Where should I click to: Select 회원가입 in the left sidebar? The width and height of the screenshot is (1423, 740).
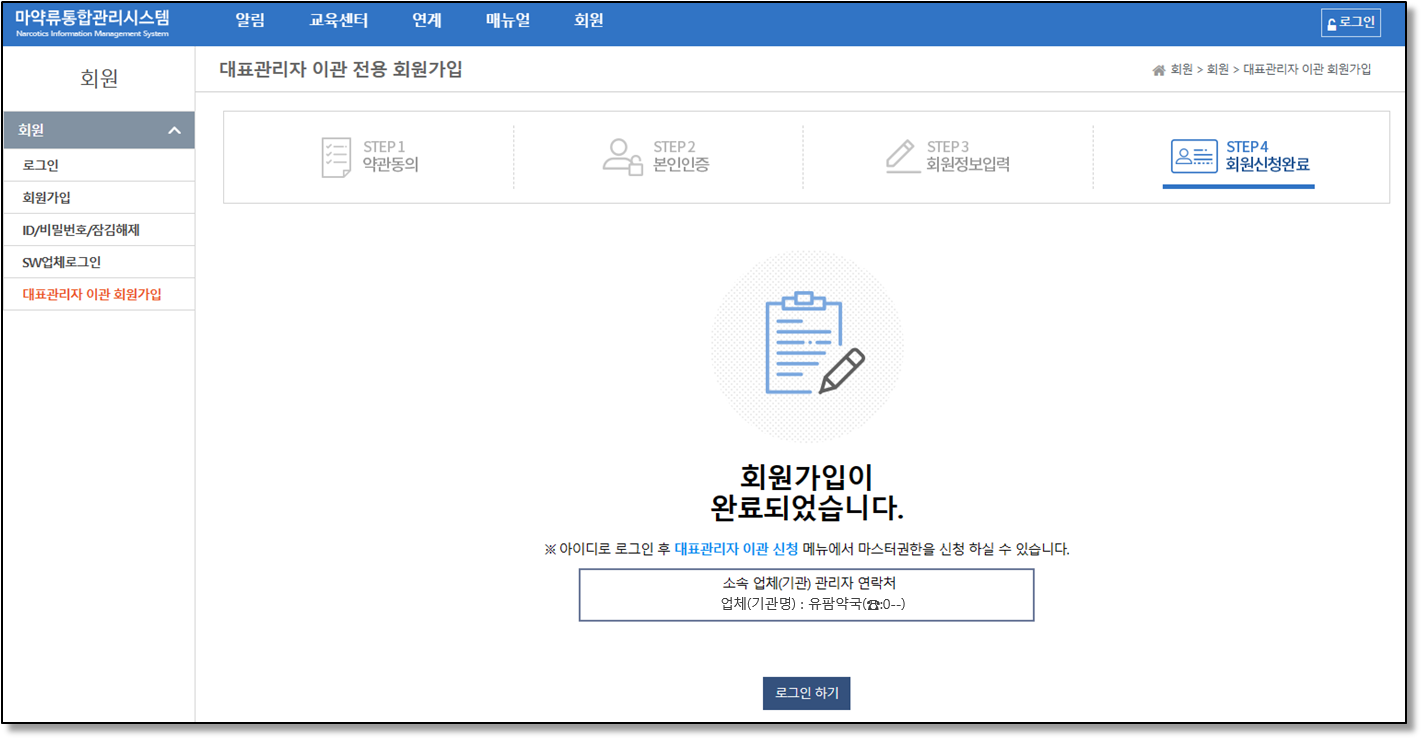[47, 198]
